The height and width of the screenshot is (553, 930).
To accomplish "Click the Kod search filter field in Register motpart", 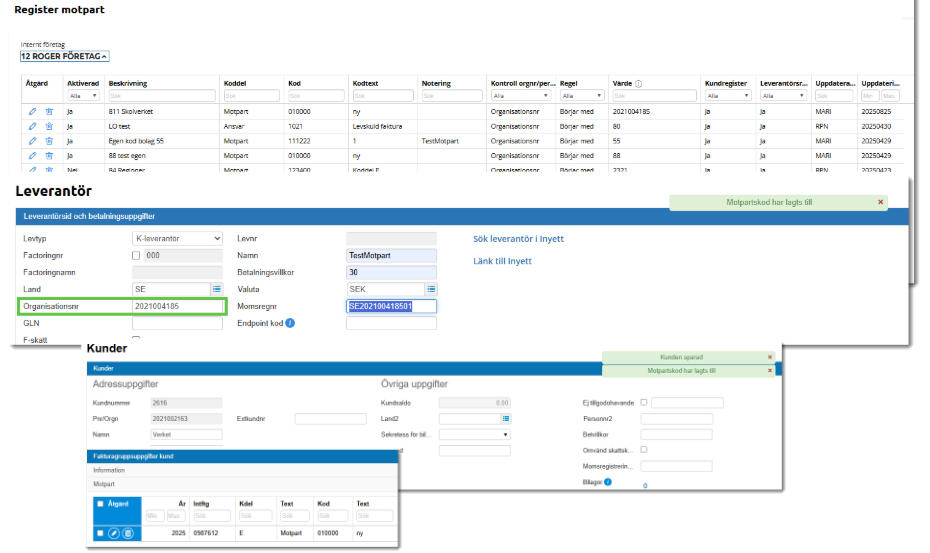I will click(x=316, y=96).
